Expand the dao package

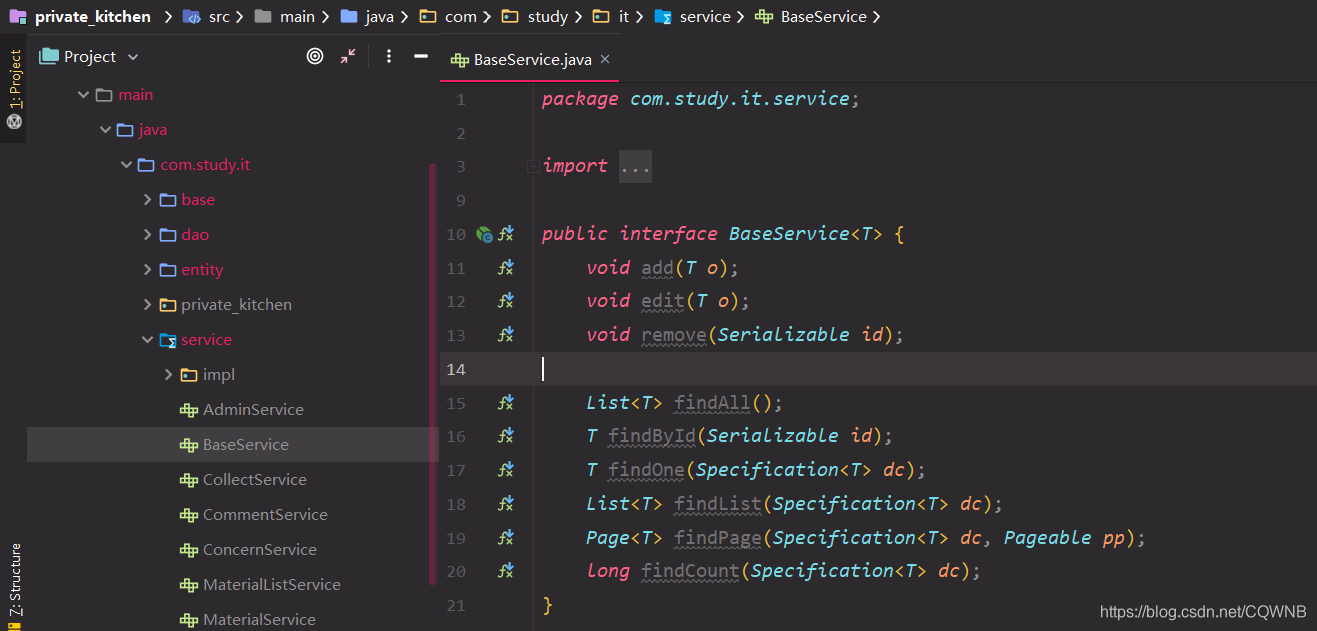click(x=147, y=235)
